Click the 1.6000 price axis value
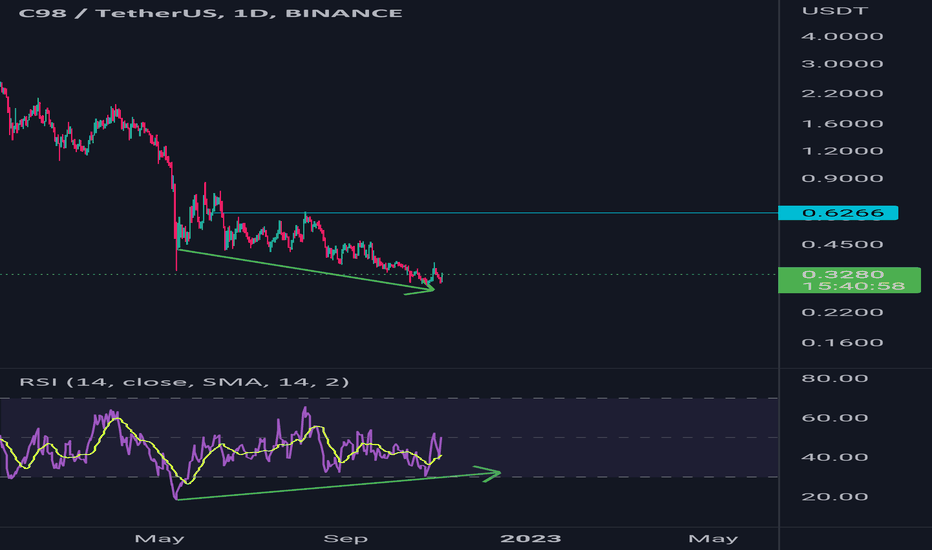The image size is (932, 550). [x=842, y=124]
